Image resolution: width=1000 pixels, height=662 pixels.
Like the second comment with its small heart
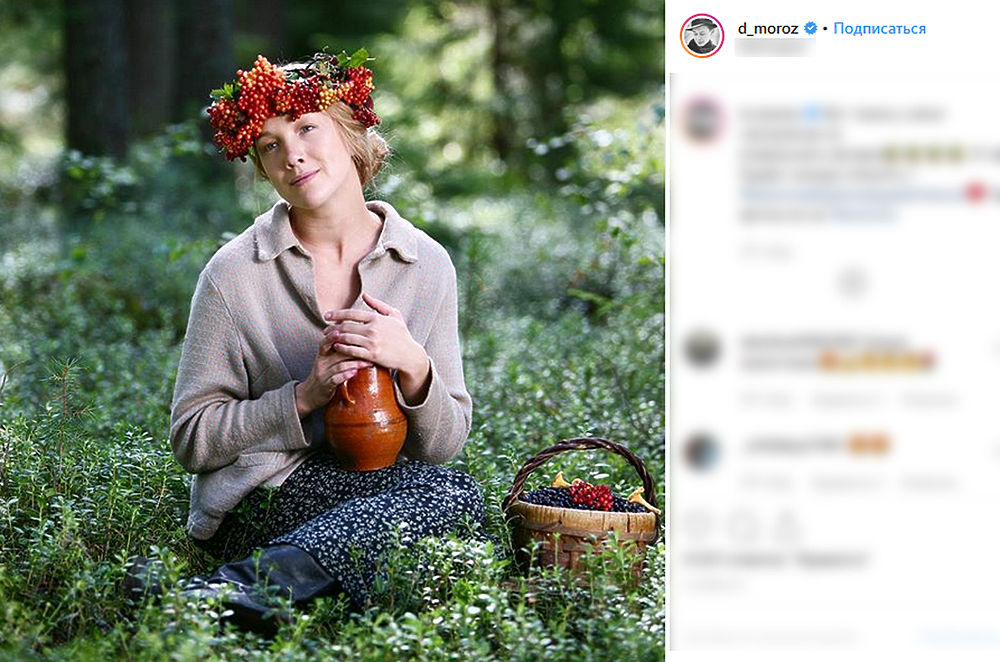point(992,349)
